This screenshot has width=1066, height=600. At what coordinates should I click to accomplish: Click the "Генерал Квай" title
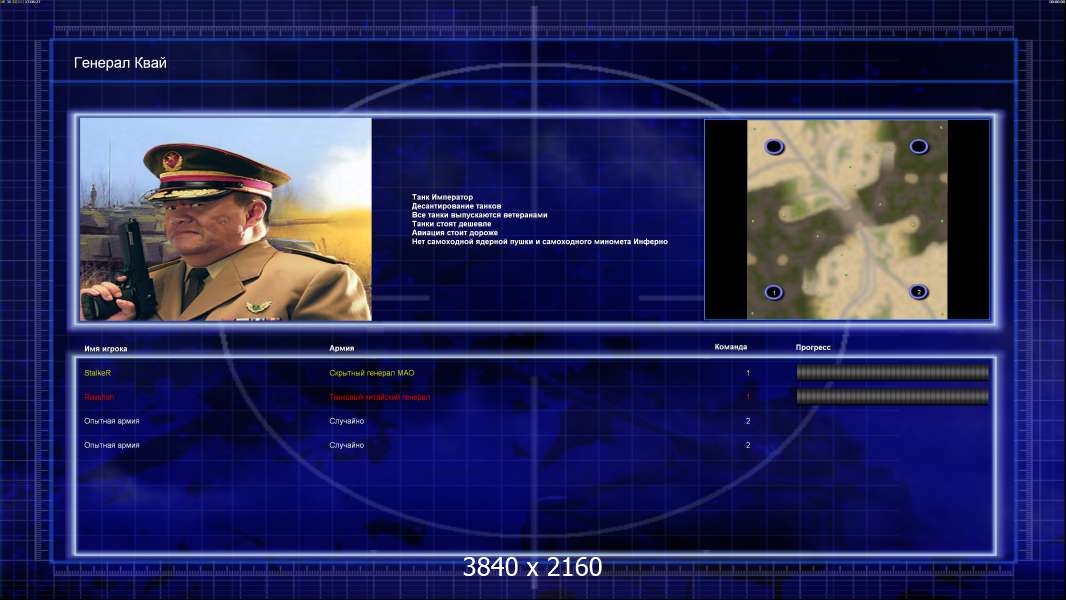pyautogui.click(x=120, y=63)
